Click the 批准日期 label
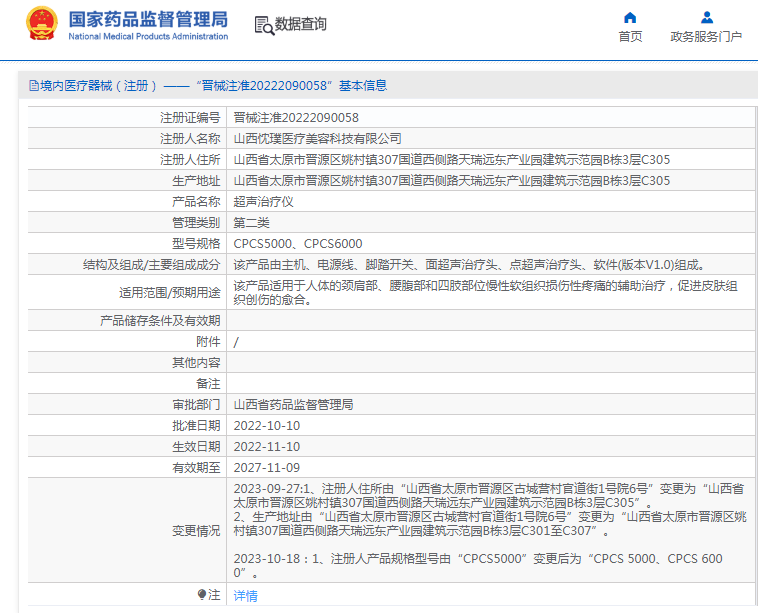 [x=196, y=426]
